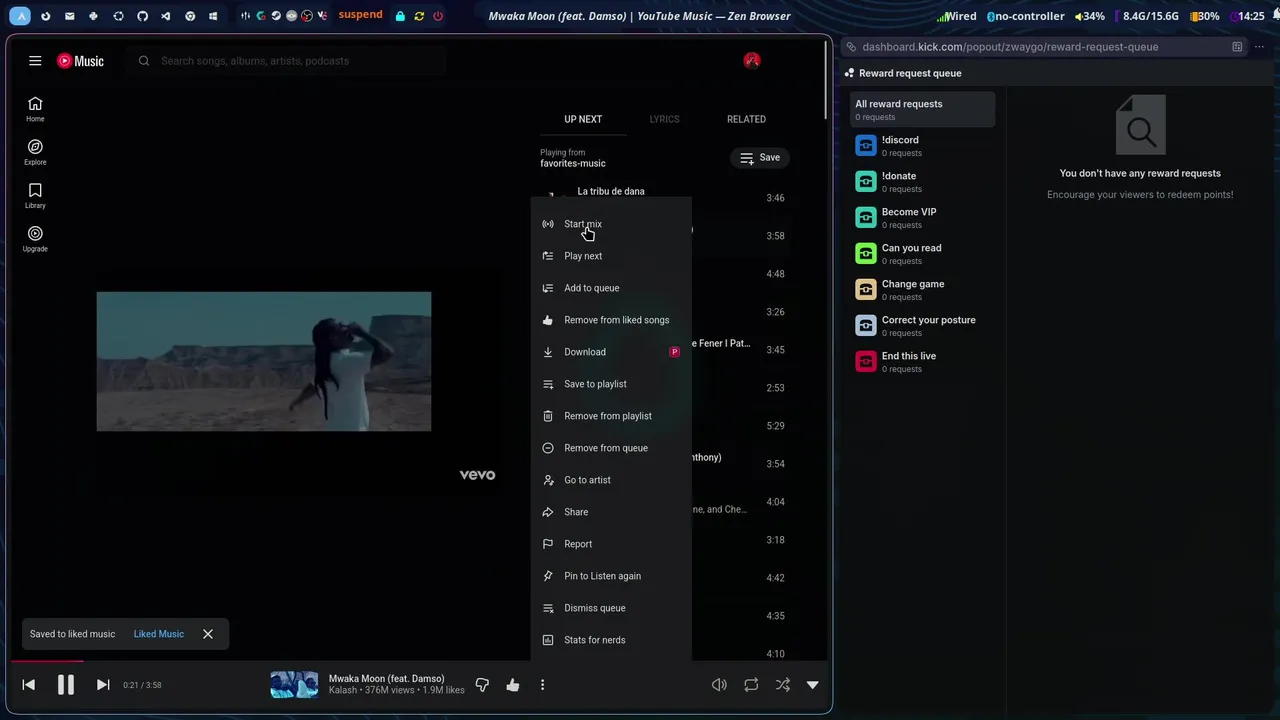Click the YouTube Music logo

pyautogui.click(x=80, y=61)
